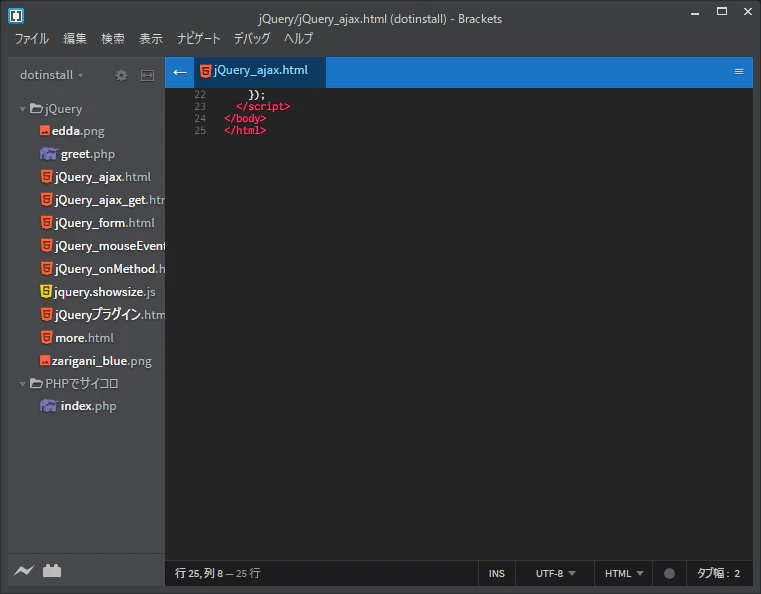Open the 編集 menu
This screenshot has height=594, width=761.
click(75, 39)
